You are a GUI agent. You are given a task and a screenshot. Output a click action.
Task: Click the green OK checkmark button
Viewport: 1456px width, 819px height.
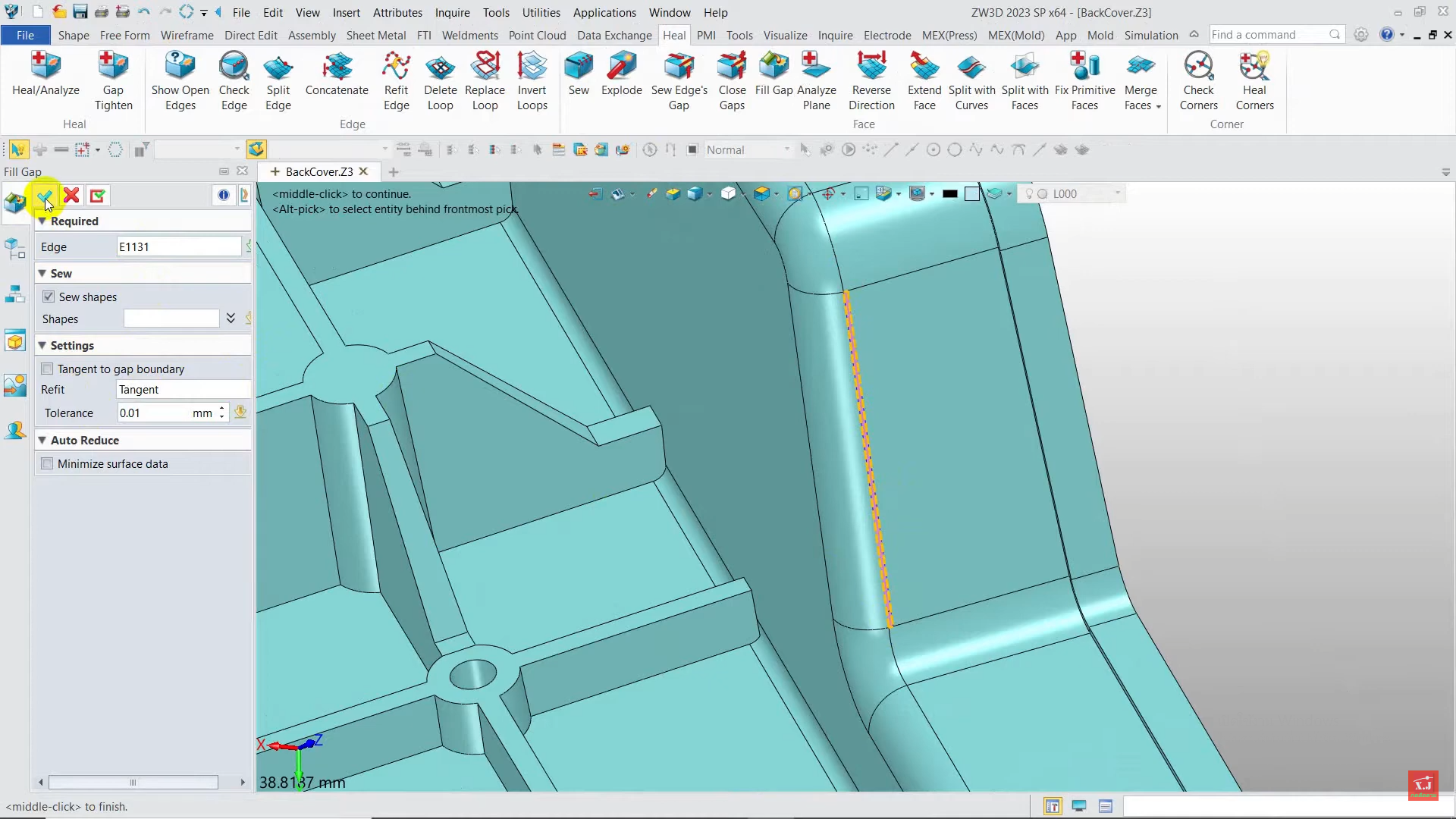[x=44, y=196]
